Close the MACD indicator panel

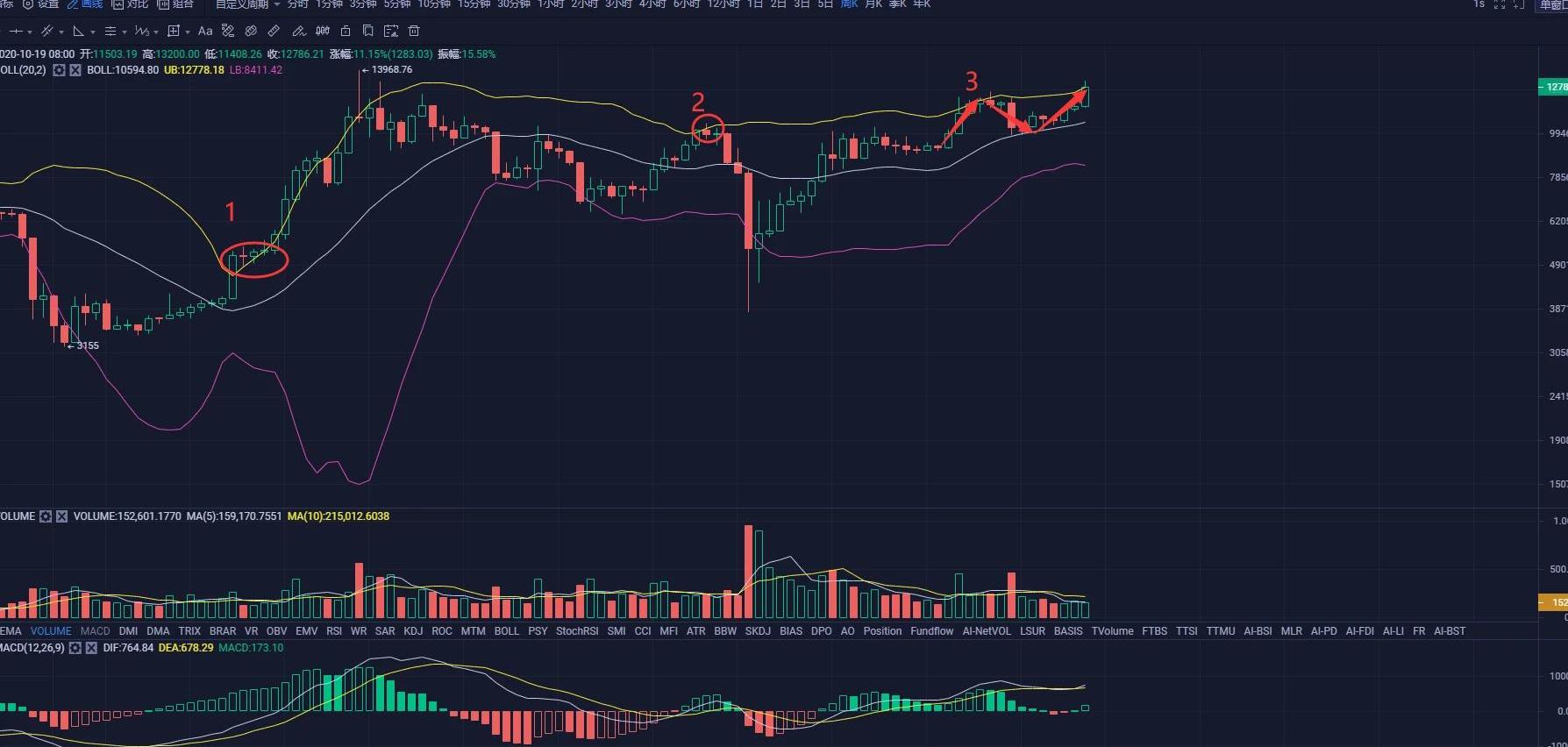click(x=91, y=648)
